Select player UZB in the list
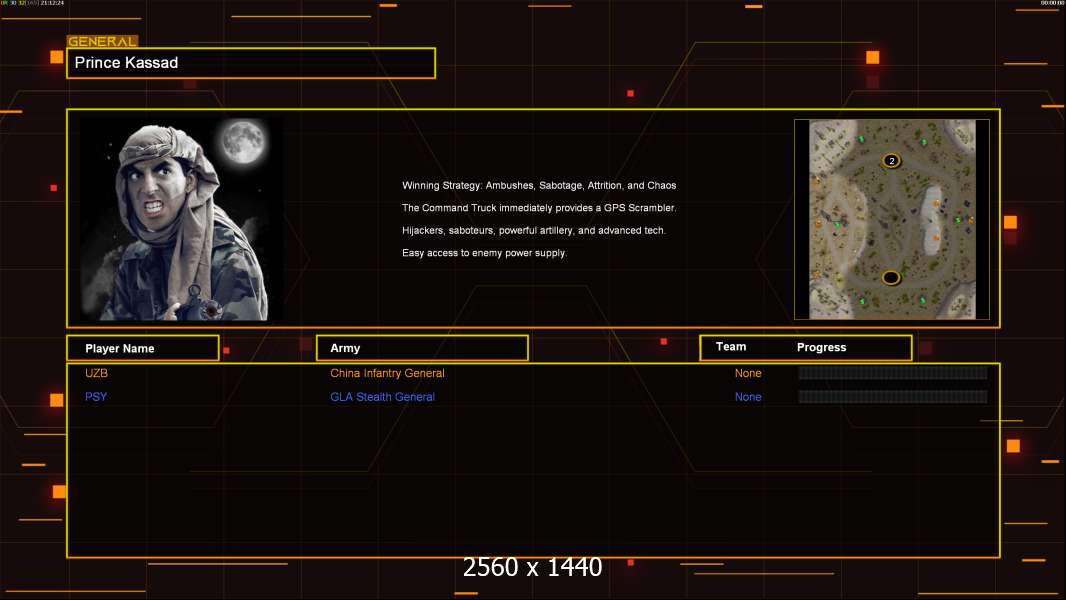1066x600 pixels. click(96, 373)
